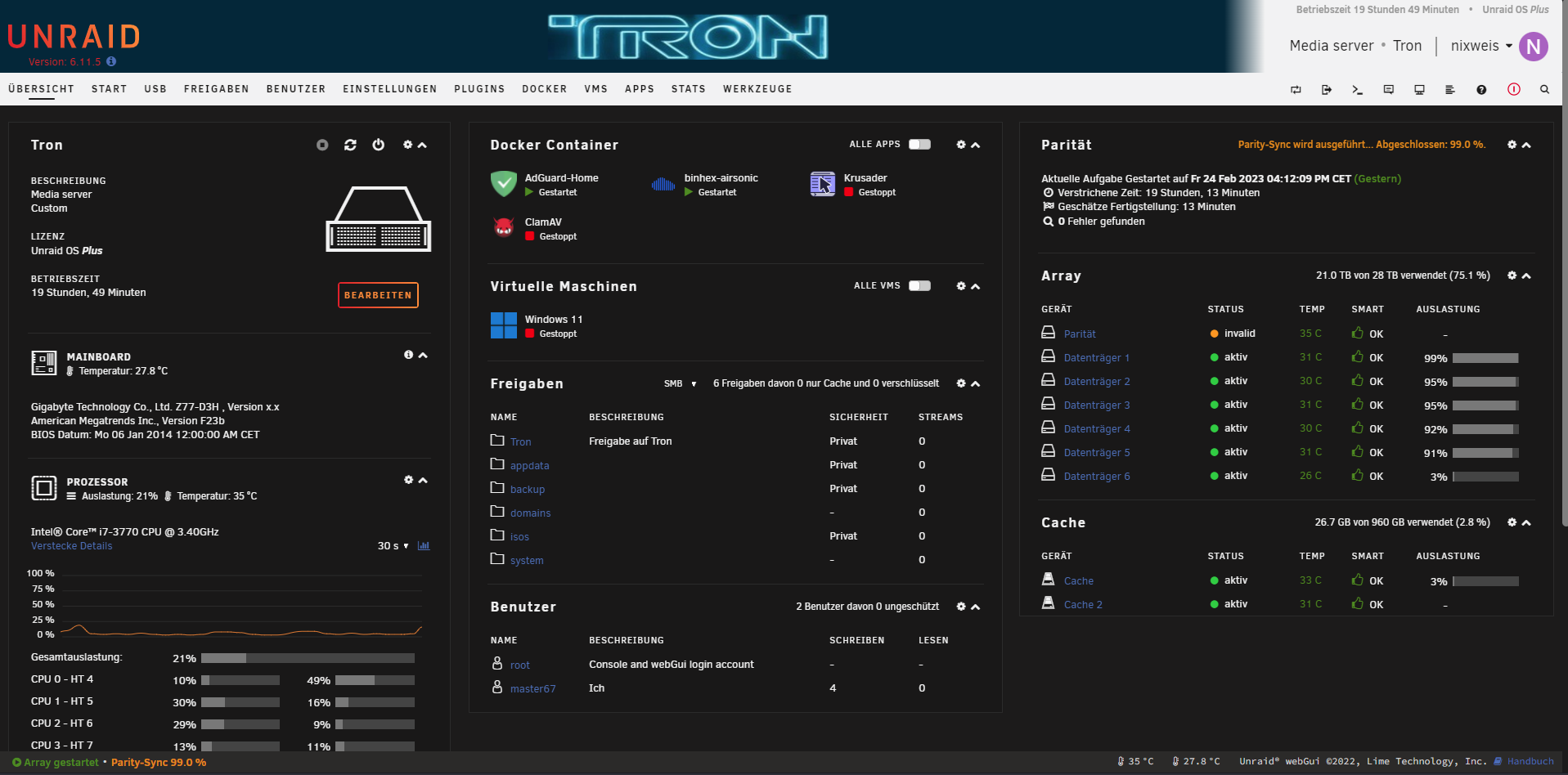
Task: Click the Windows 11 VM icon
Action: click(x=503, y=325)
